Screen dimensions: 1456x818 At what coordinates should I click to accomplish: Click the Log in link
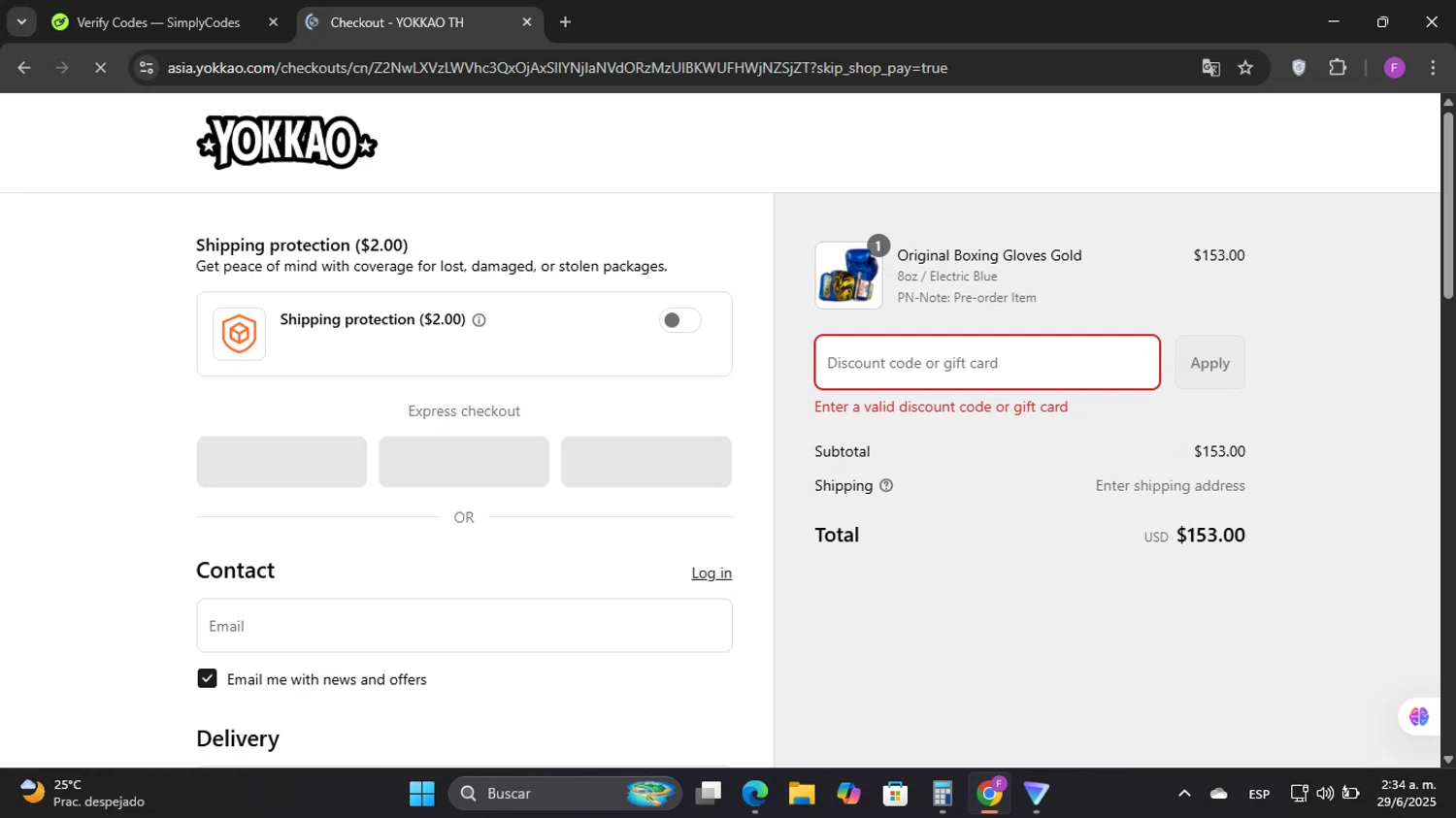click(711, 573)
